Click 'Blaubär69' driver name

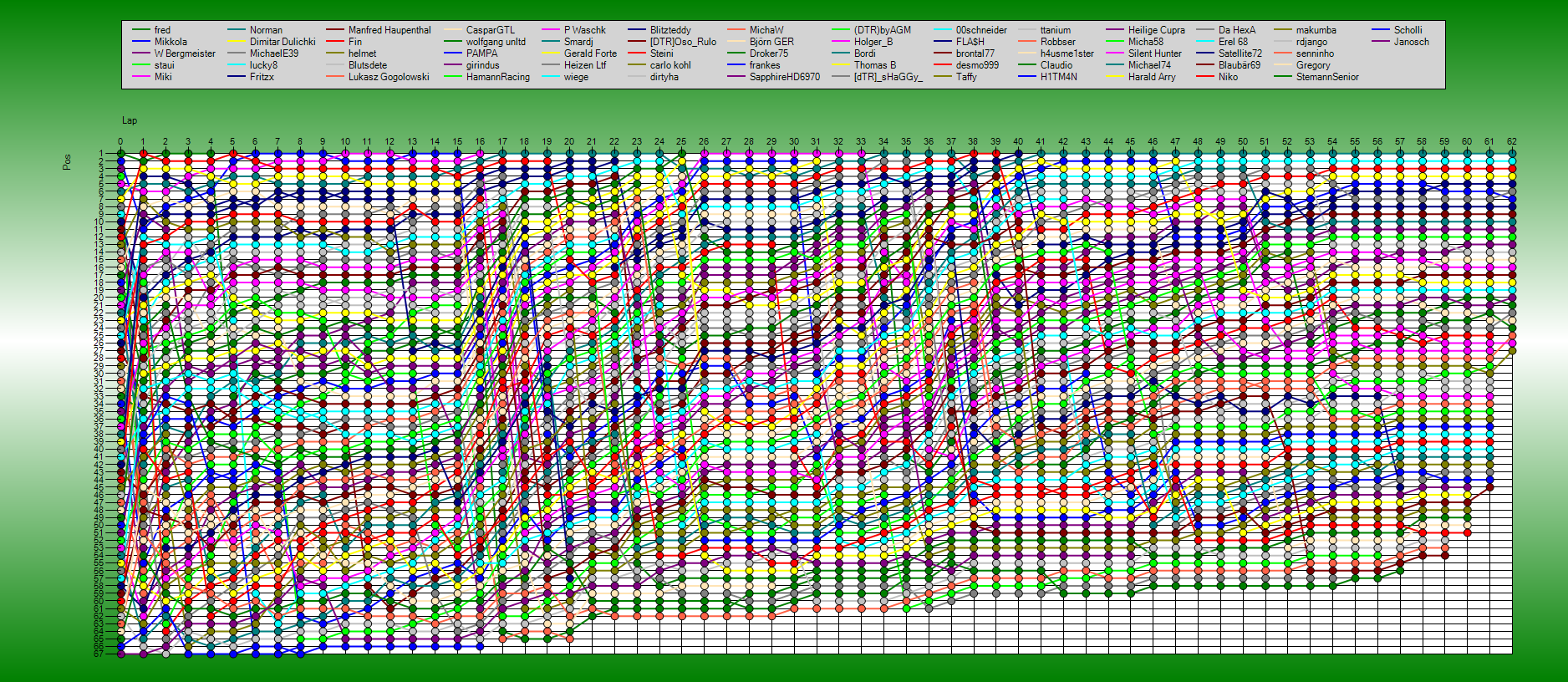tap(1240, 65)
